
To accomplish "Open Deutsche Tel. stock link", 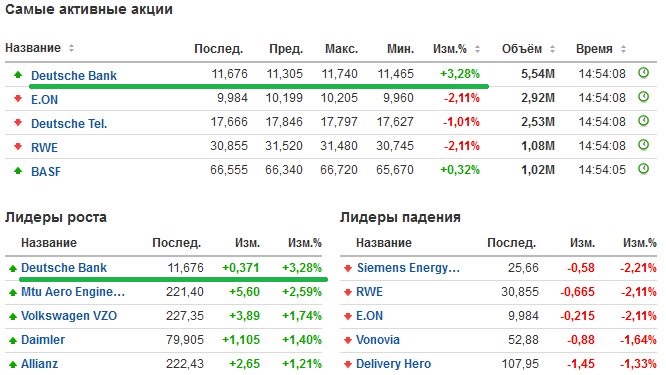I will (x=69, y=124).
